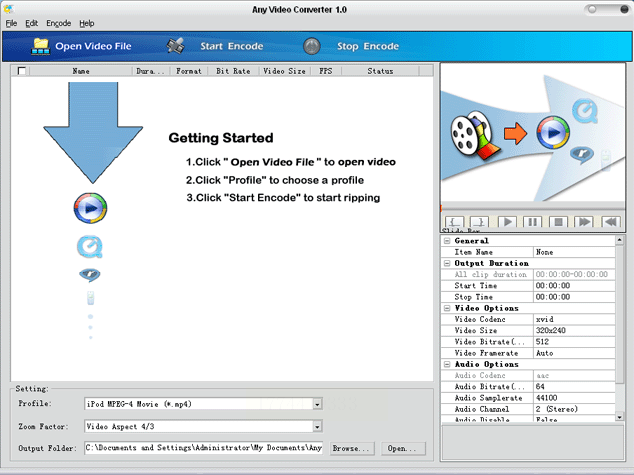Screen dimensions: 634x475
Task: Click the Output Folder path field
Action: [x=203, y=449]
